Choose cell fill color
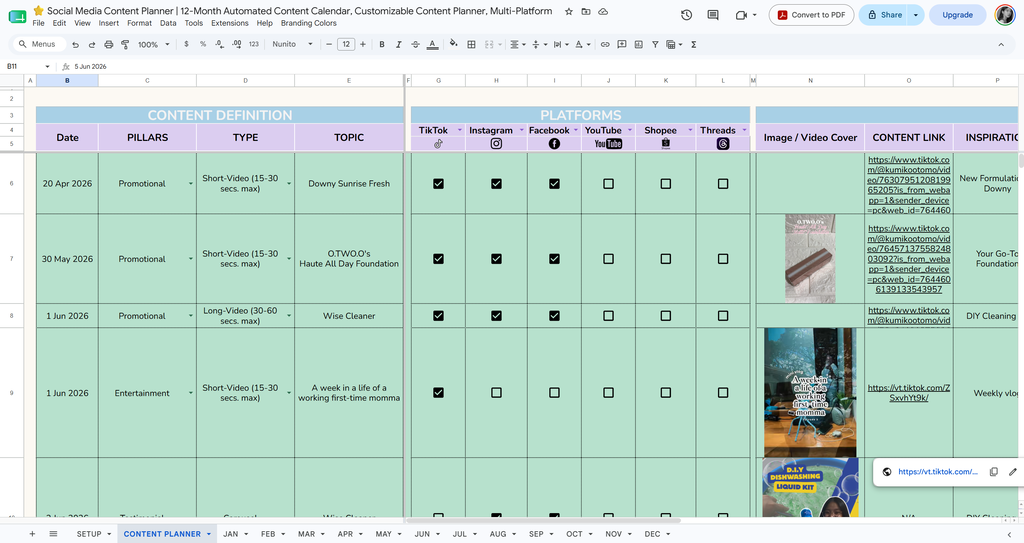 [454, 44]
